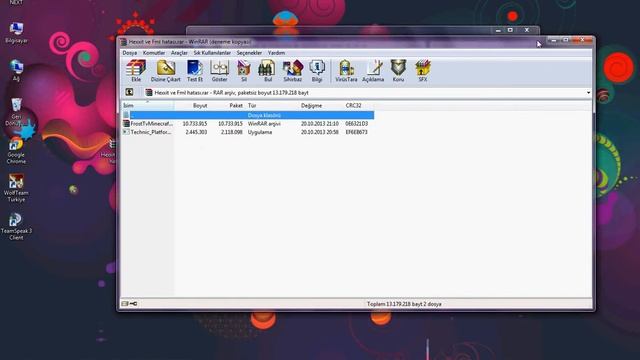Click the Toplam bayt status bar text
The image size is (640, 360).
tap(404, 304)
